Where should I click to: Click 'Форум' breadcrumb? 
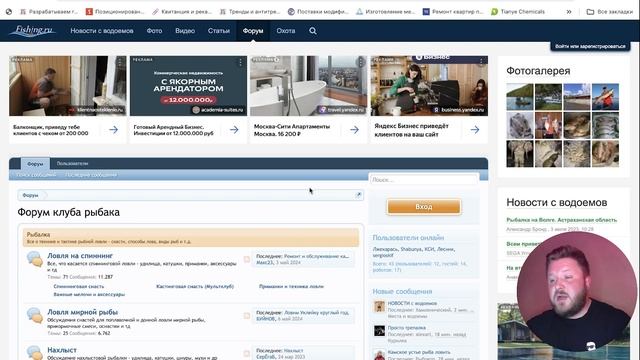click(31, 195)
